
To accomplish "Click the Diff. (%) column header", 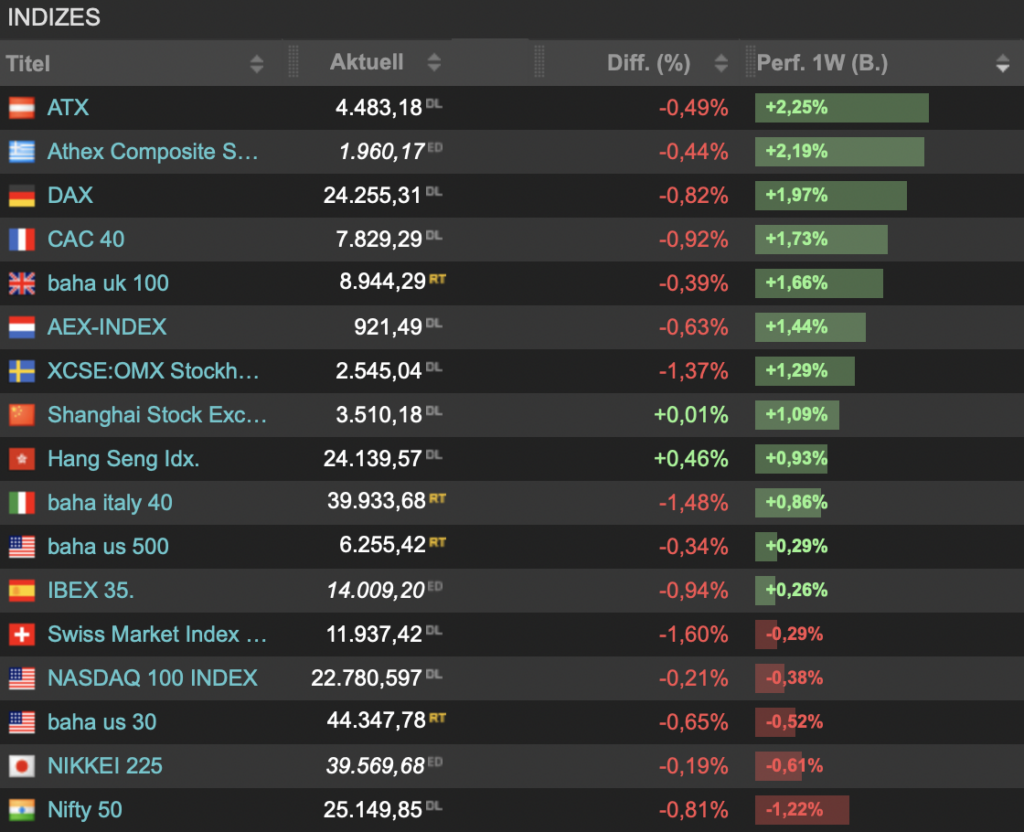I will [x=648, y=63].
